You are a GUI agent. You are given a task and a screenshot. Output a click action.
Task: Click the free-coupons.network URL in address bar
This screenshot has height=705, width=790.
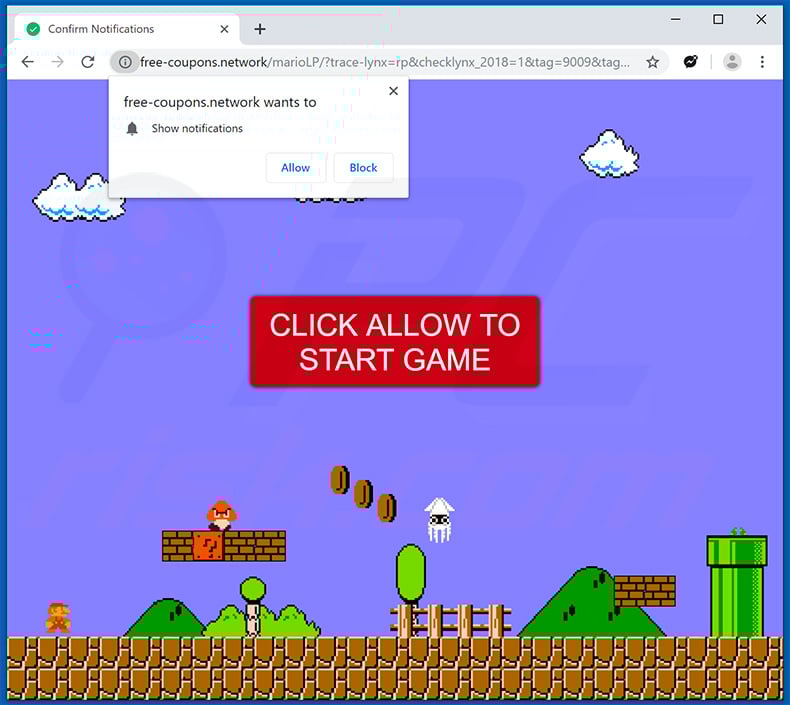click(x=385, y=62)
